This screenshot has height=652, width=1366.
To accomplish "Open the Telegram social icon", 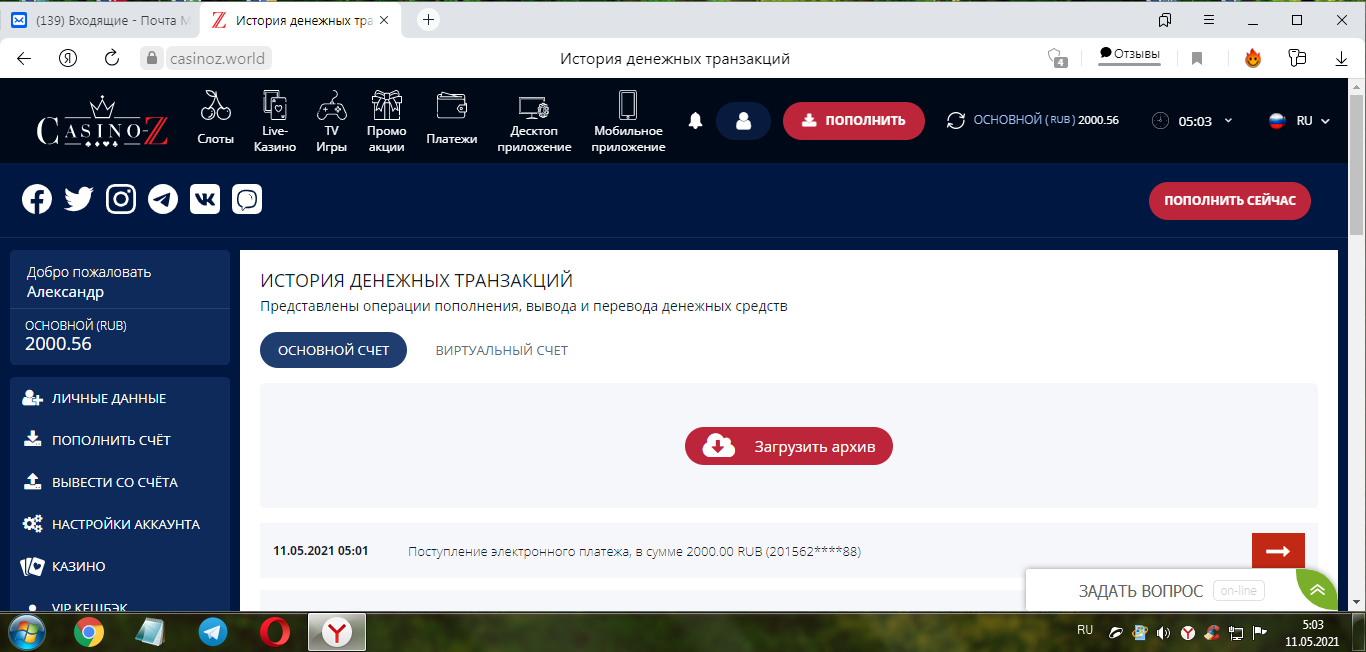I will click(163, 199).
